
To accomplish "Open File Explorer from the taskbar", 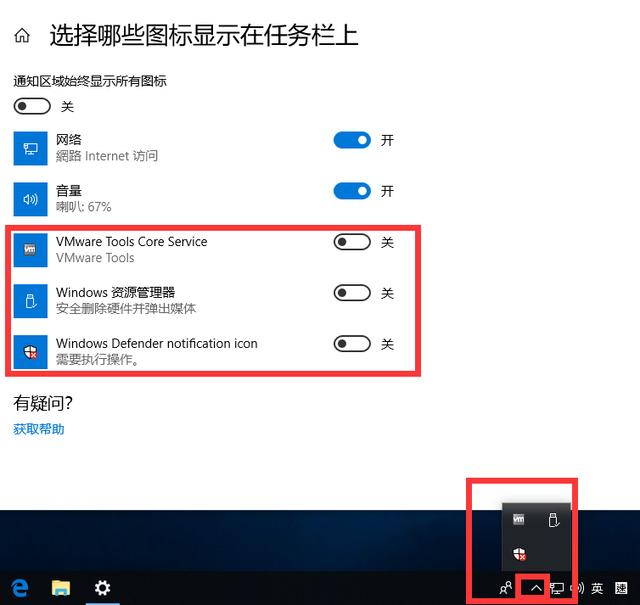I will click(61, 588).
